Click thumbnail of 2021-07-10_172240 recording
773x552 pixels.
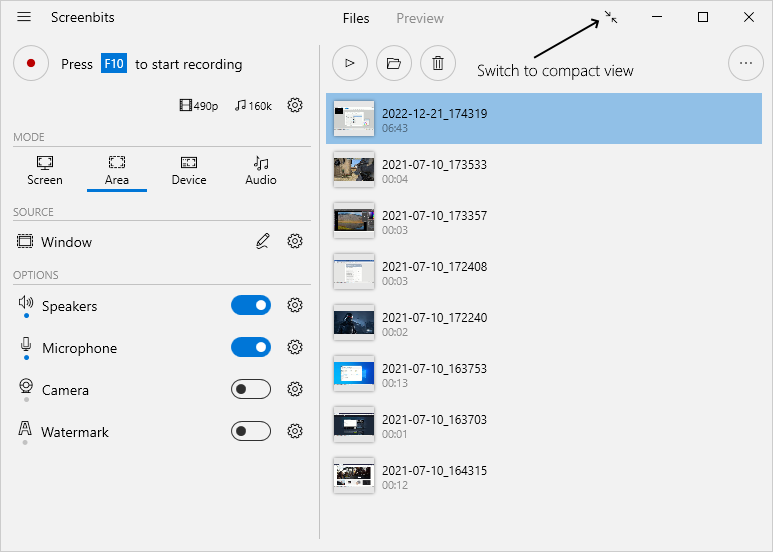coord(354,323)
